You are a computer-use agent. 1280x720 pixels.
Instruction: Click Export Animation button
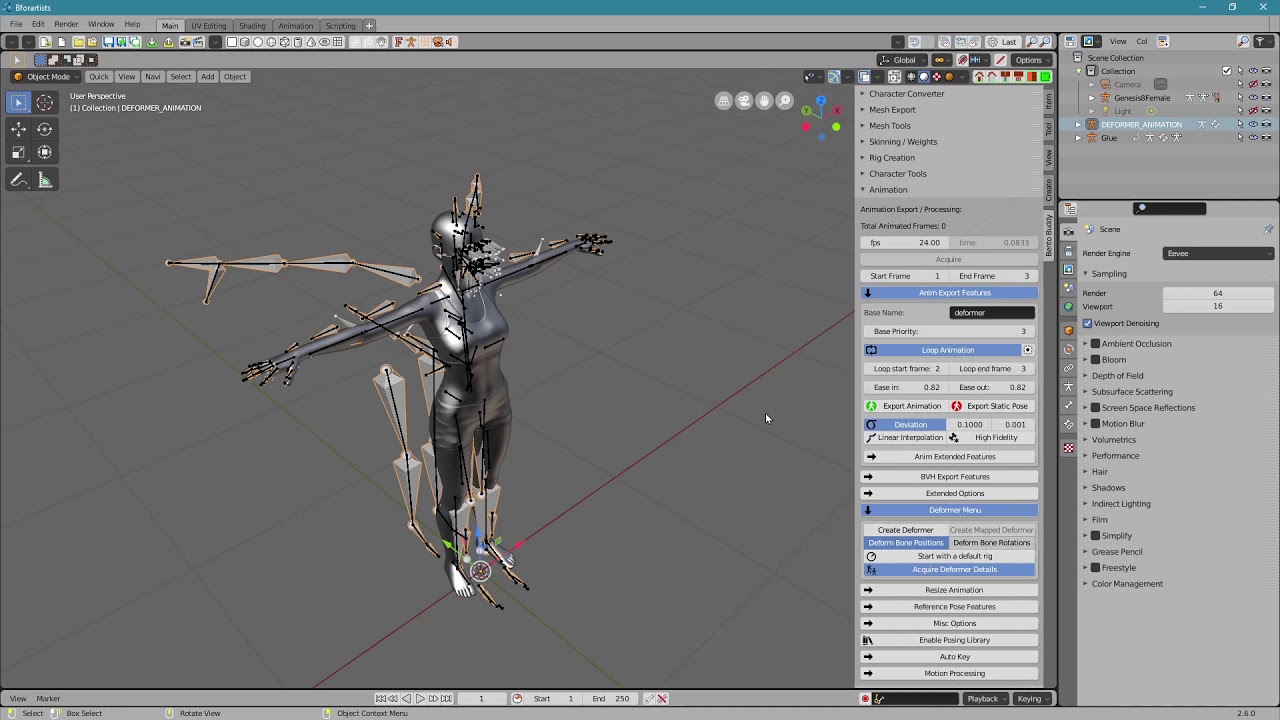(x=905, y=406)
